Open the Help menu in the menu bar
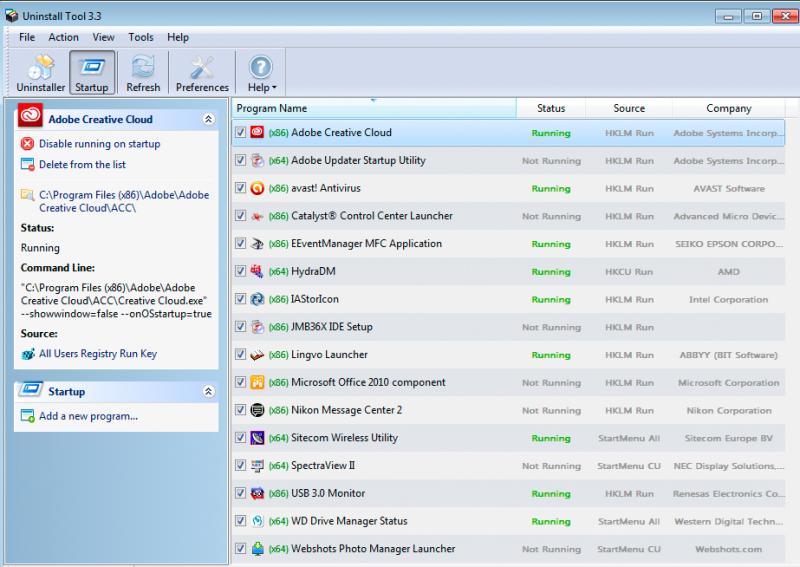 (178, 37)
